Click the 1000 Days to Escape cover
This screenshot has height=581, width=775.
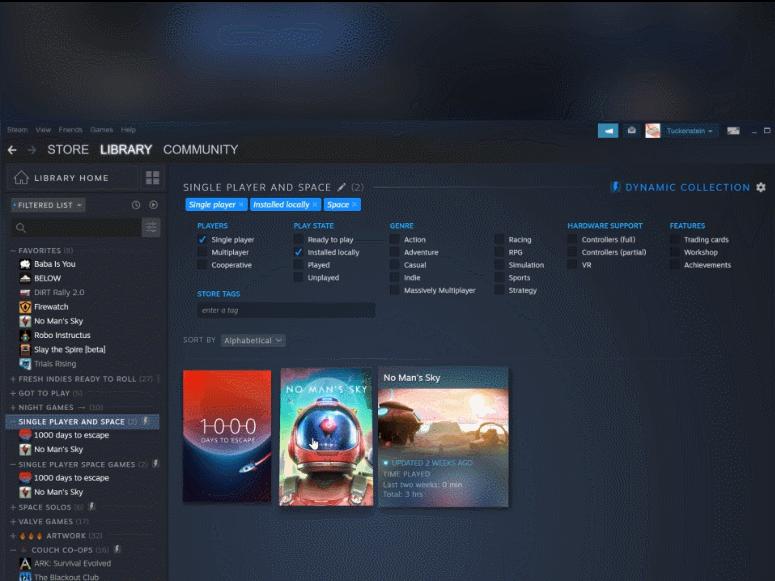click(x=227, y=435)
